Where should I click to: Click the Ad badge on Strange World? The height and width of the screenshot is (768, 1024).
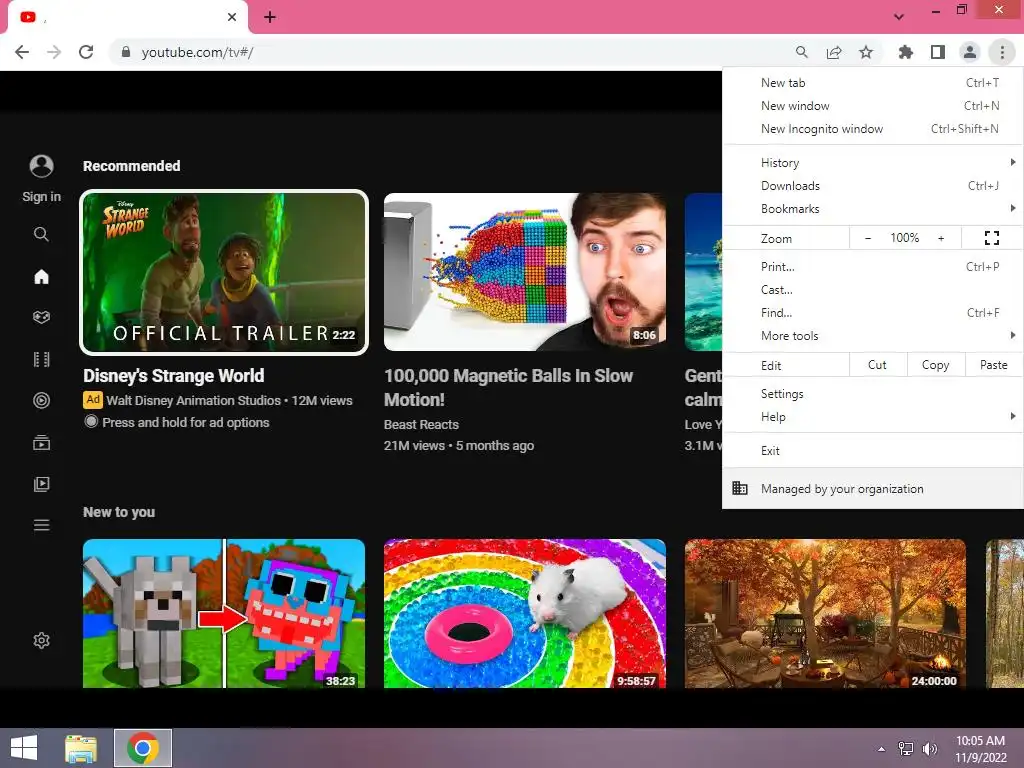pyautogui.click(x=93, y=400)
